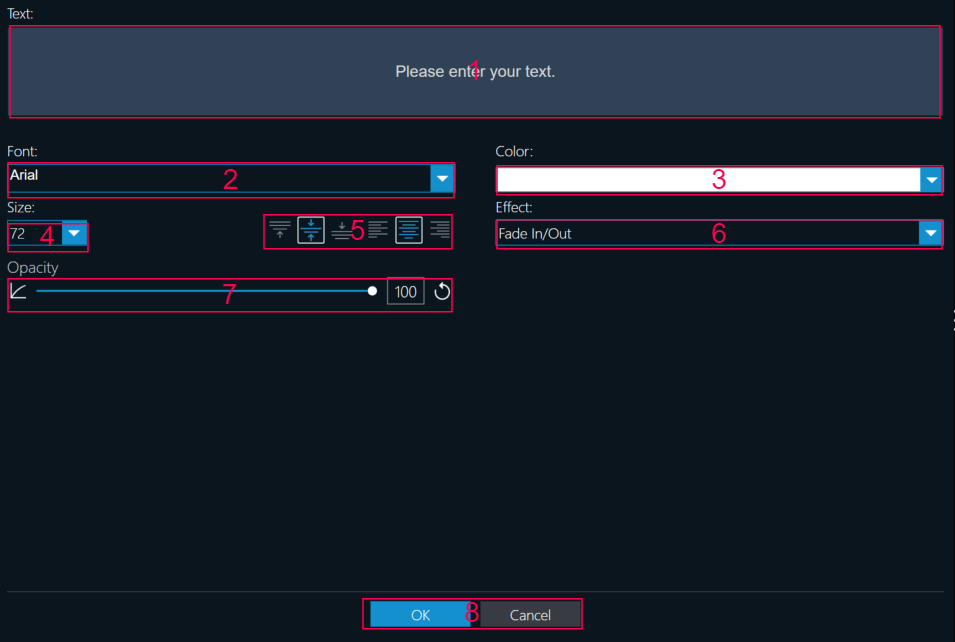The image size is (955, 642).
Task: Align text horizontally center
Action: (409, 230)
